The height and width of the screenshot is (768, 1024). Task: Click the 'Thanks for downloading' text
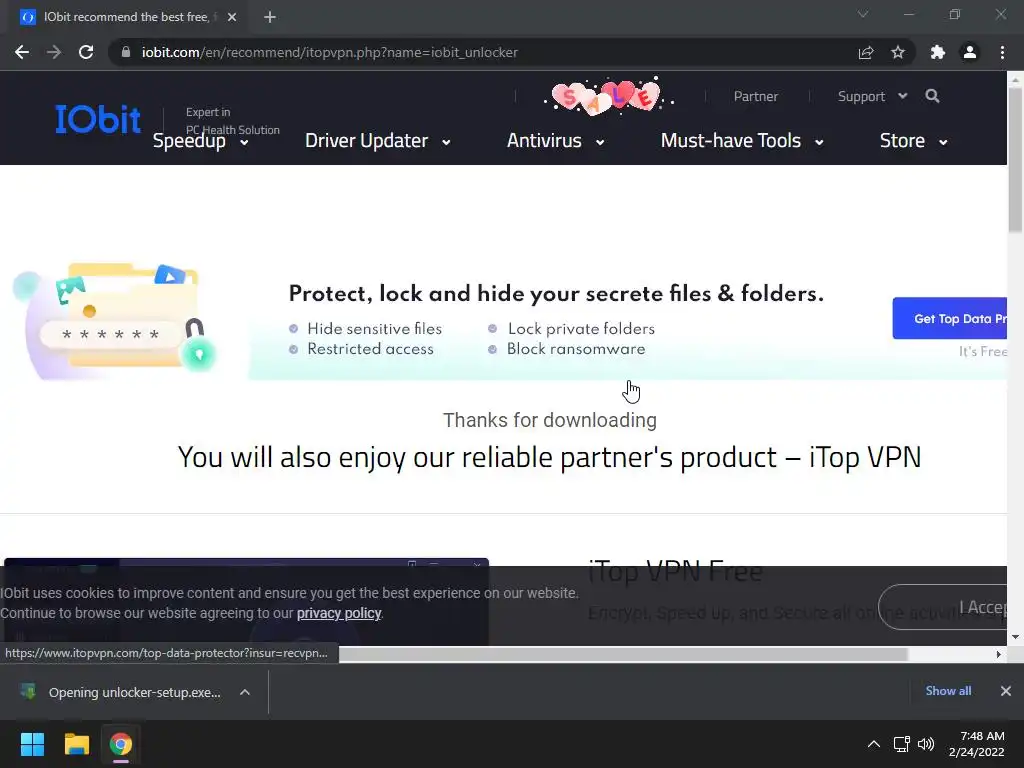pyautogui.click(x=550, y=420)
